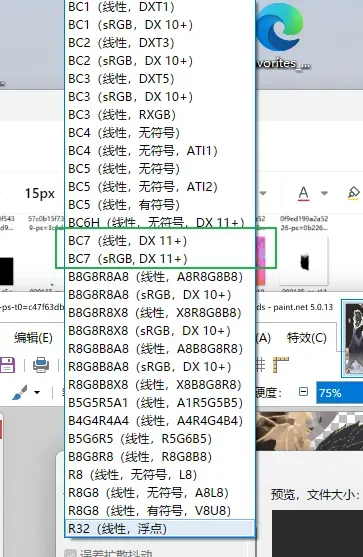Click the Print icon in paint.net toolbar

click(40, 365)
